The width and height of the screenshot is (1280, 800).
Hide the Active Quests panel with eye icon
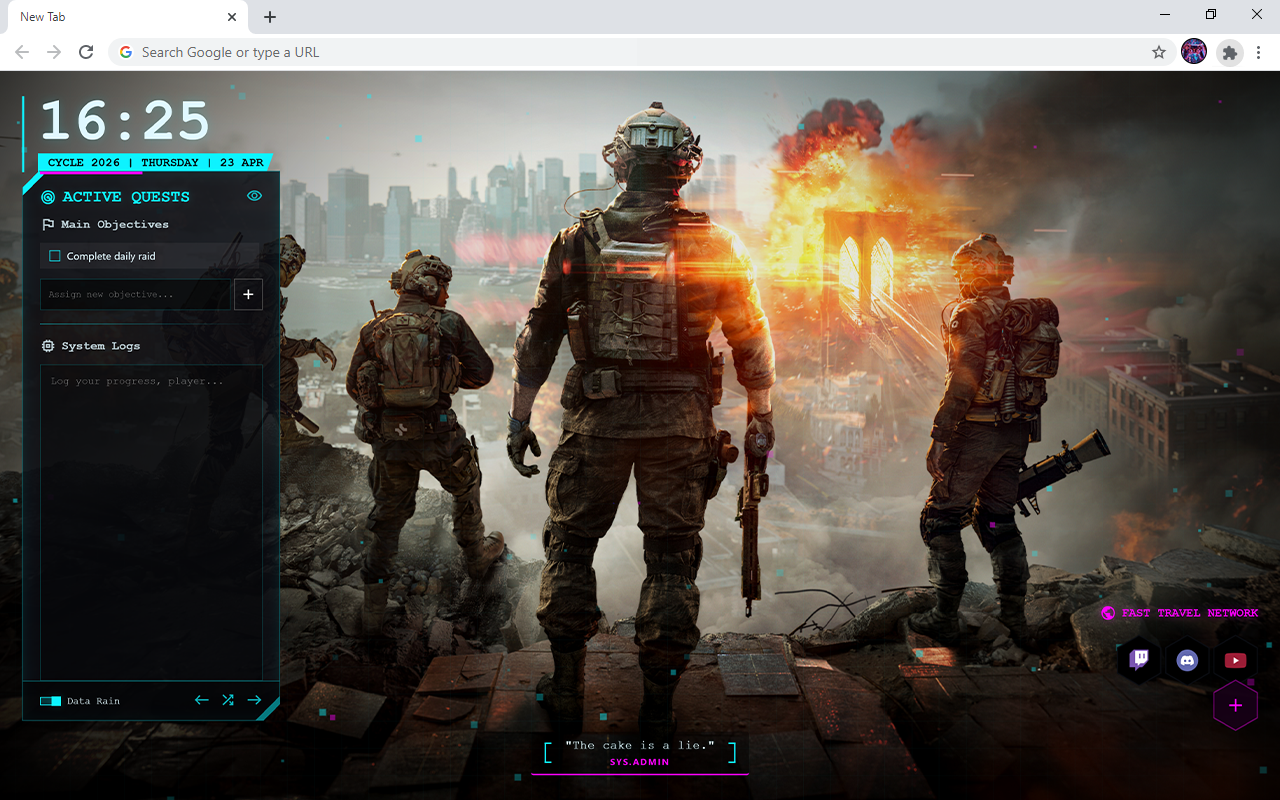coord(254,196)
